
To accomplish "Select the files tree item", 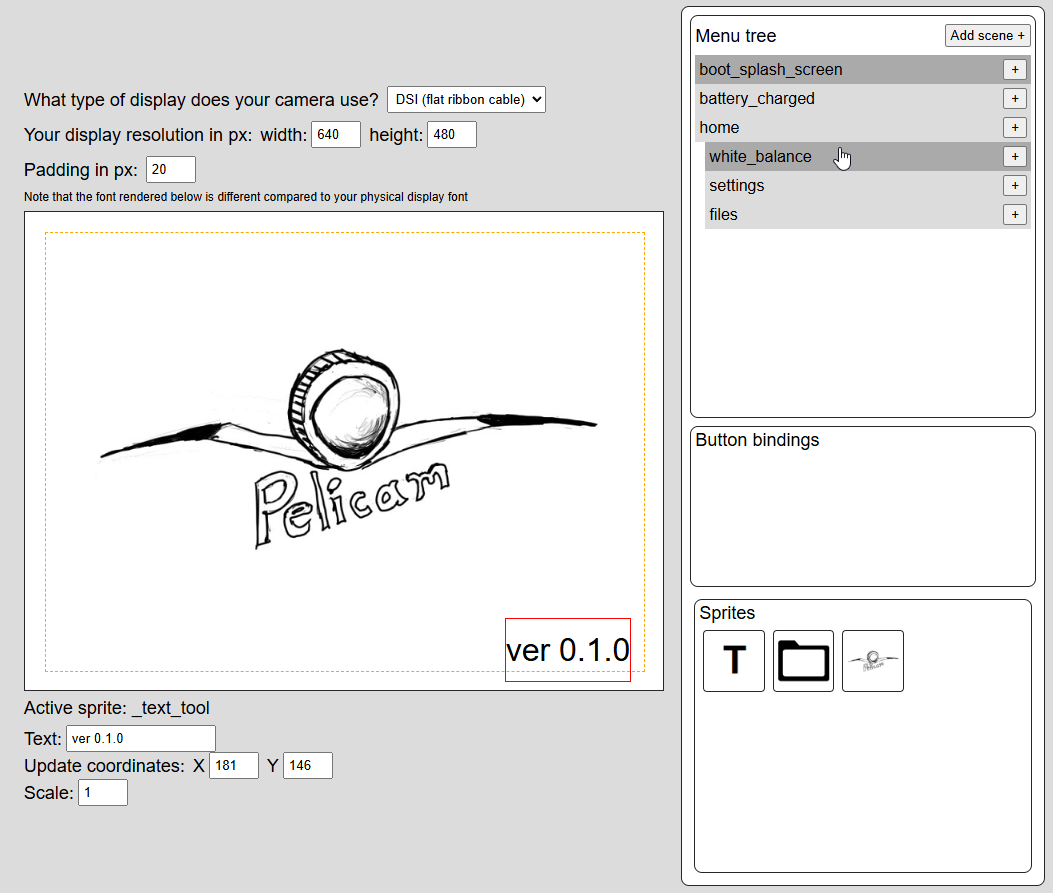I will [x=723, y=215].
